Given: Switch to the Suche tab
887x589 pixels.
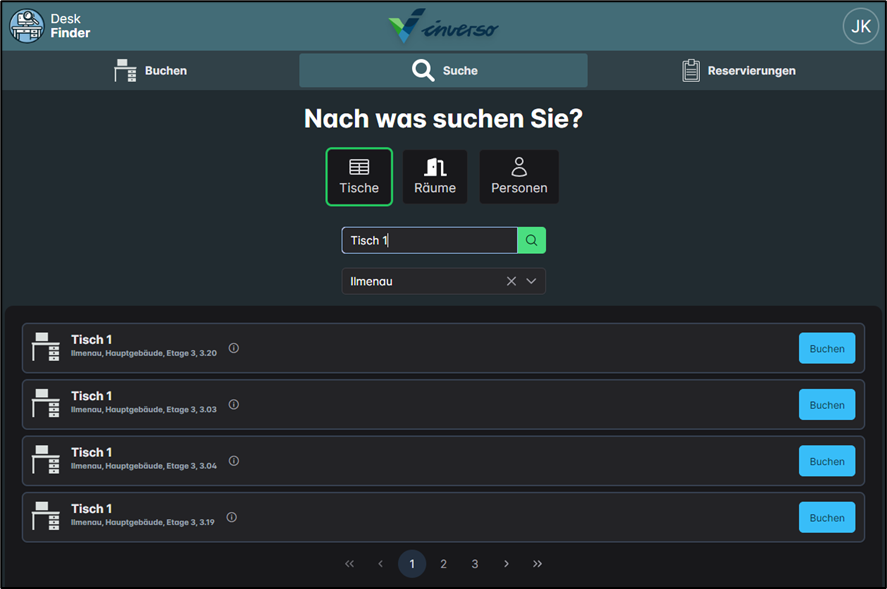Looking at the screenshot, I should pos(444,71).
